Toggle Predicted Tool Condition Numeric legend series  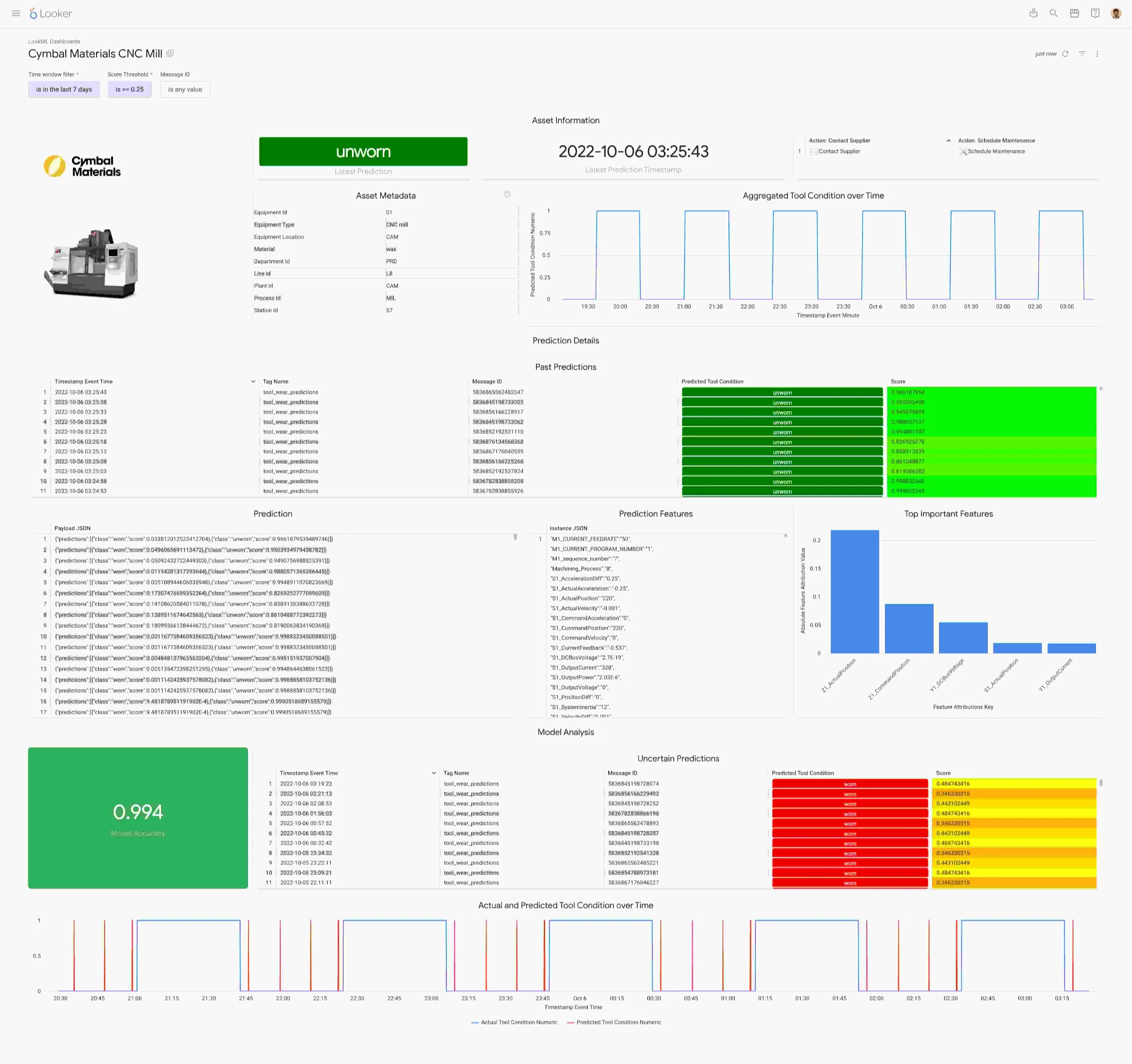tap(618, 1022)
